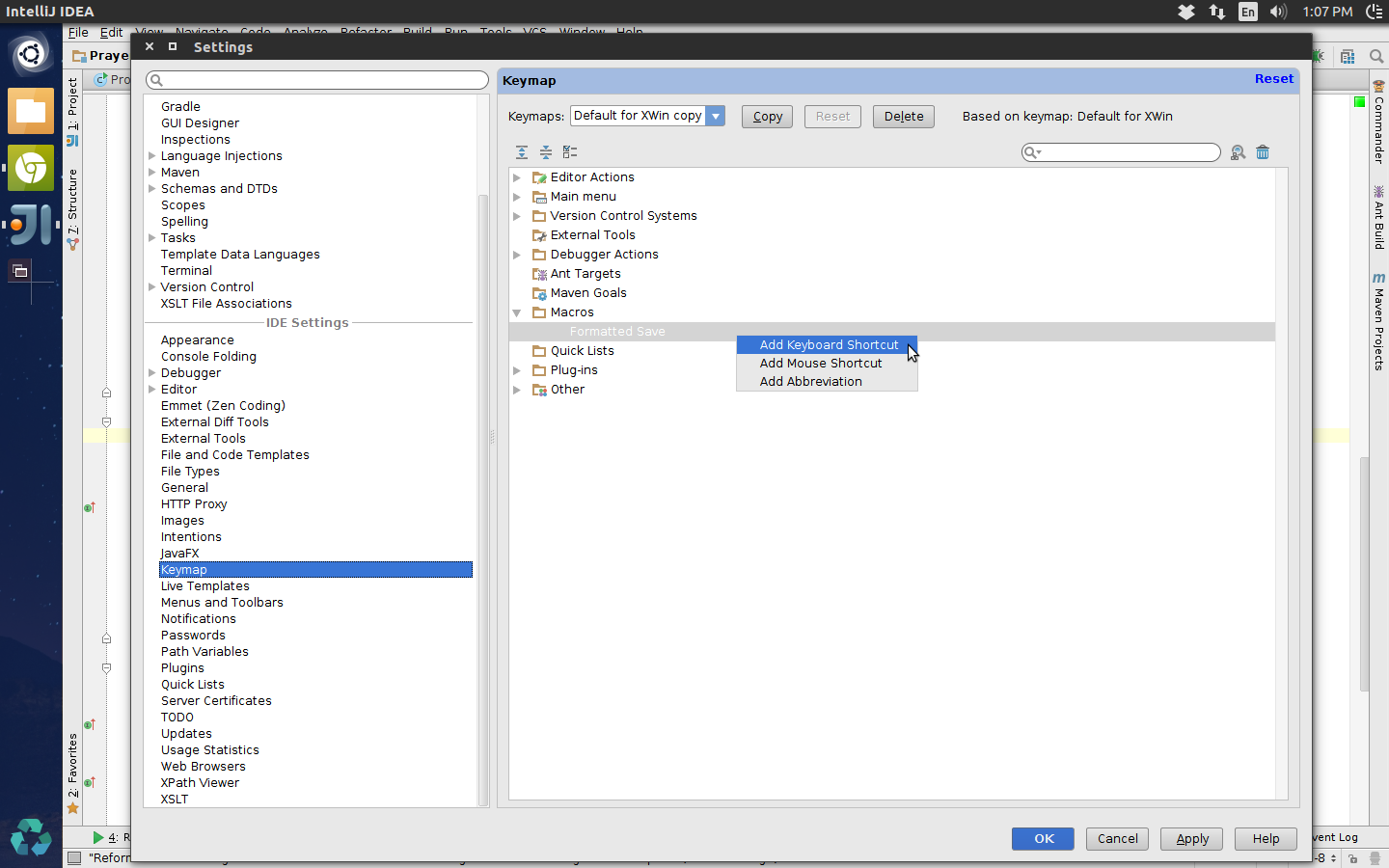Focus the settings search field

tap(317, 80)
